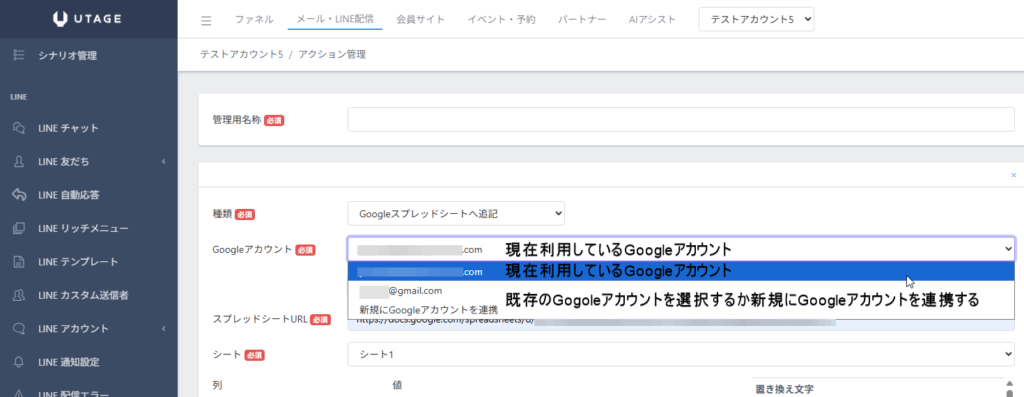Click テストアカウント5 breadcrumb link
Screen dimensions: 1024x397
(242, 54)
